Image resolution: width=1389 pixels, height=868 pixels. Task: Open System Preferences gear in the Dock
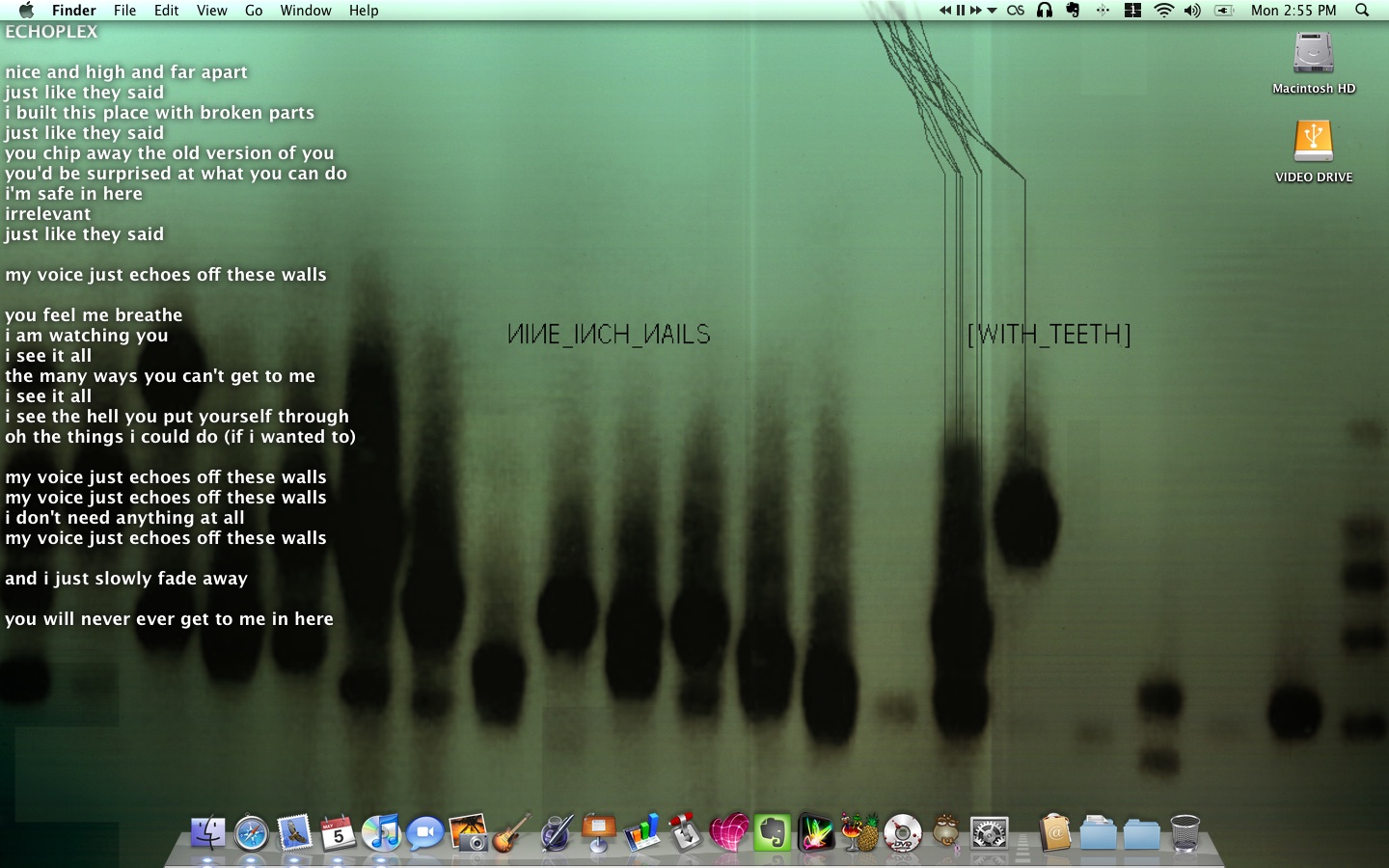[990, 832]
